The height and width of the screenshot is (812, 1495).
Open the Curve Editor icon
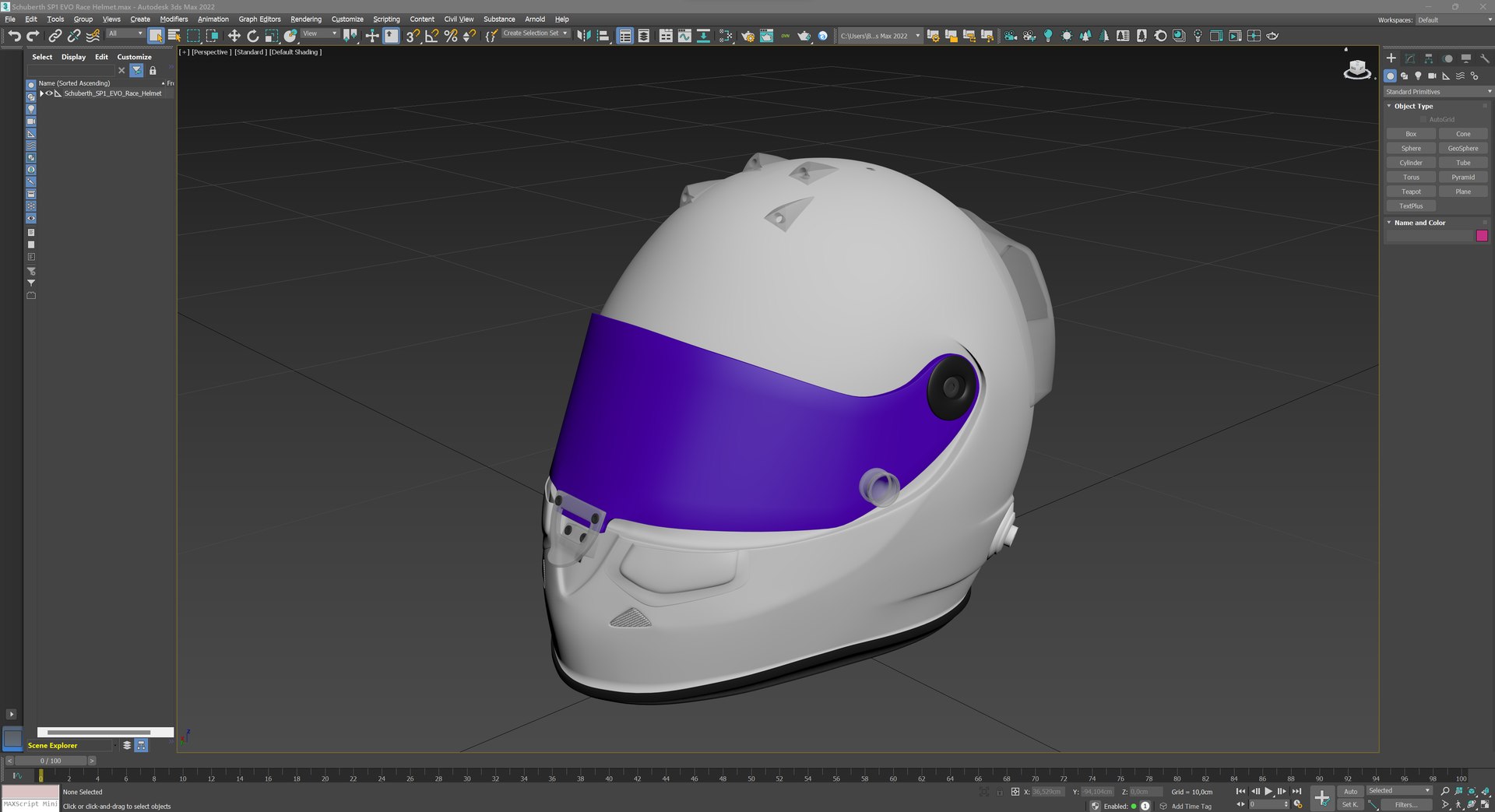tap(684, 36)
